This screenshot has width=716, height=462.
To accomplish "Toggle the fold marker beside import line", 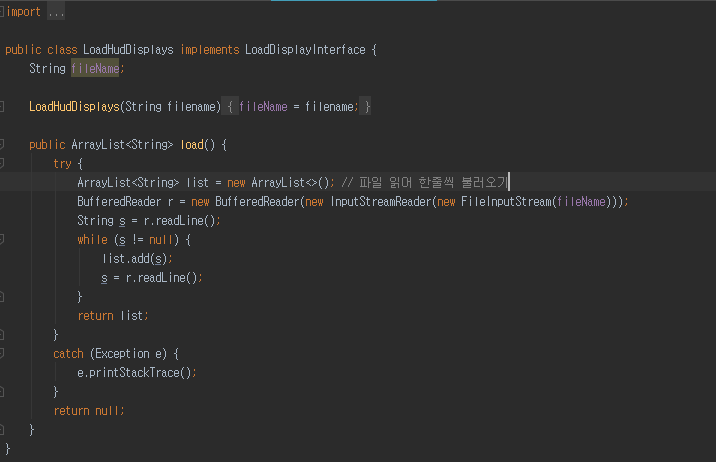I will coord(2,12).
